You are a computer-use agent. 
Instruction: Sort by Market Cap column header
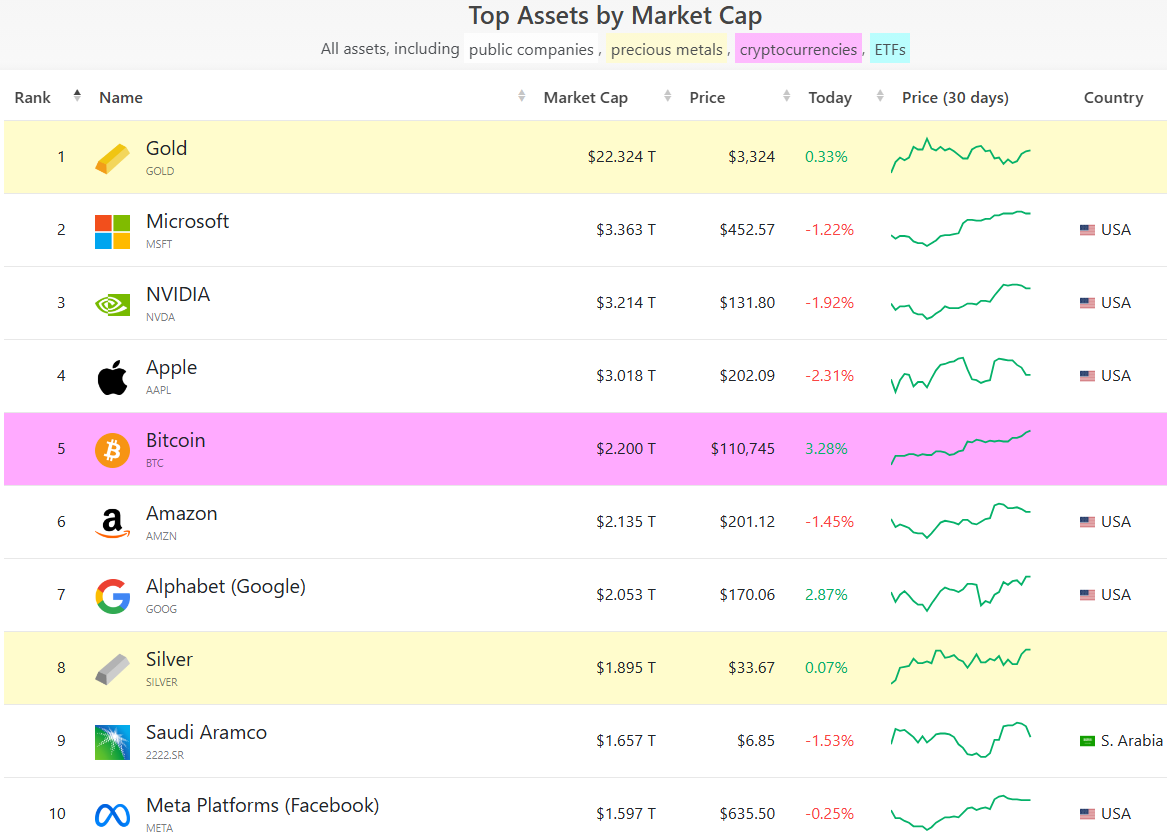pos(585,97)
